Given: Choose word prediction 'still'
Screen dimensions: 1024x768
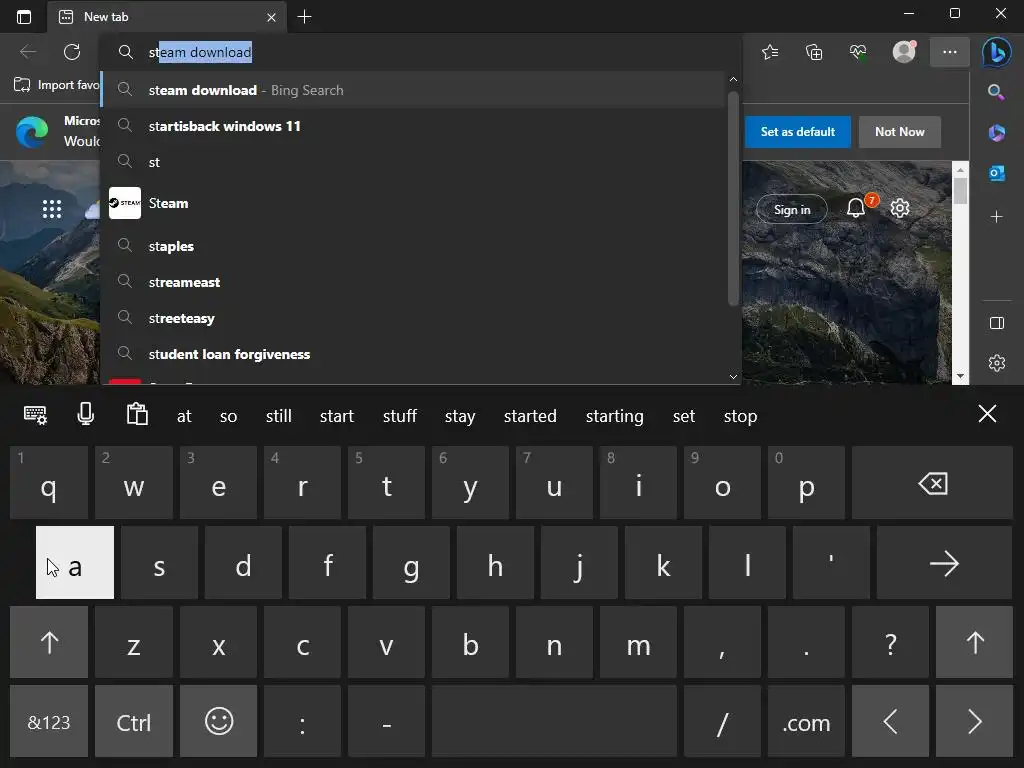Looking at the screenshot, I should click(278, 416).
